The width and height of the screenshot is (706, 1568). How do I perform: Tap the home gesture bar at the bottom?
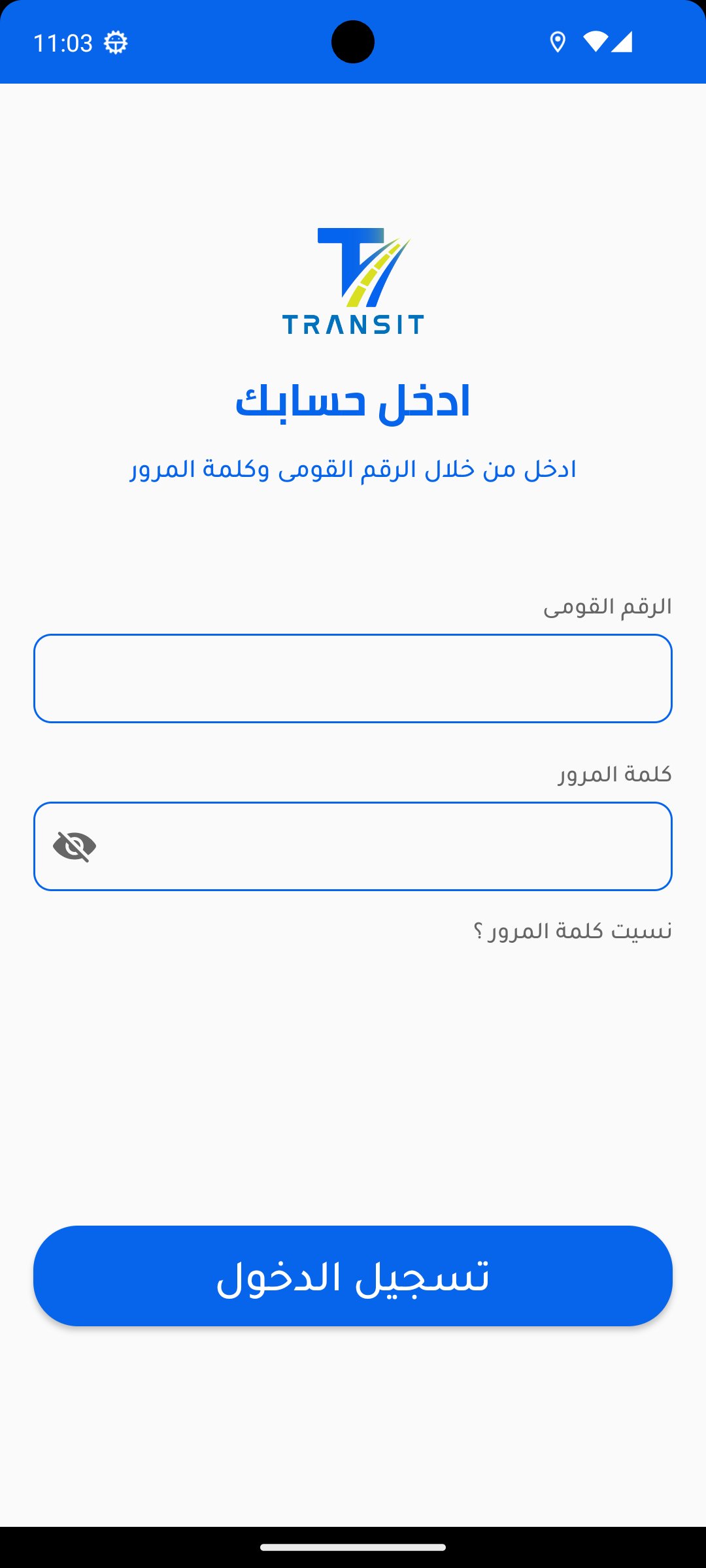click(x=353, y=1547)
